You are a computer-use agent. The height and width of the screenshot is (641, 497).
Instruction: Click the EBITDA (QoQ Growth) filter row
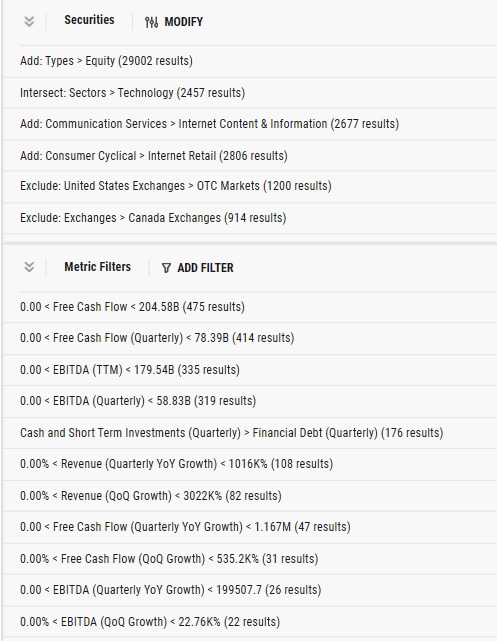[250, 622]
